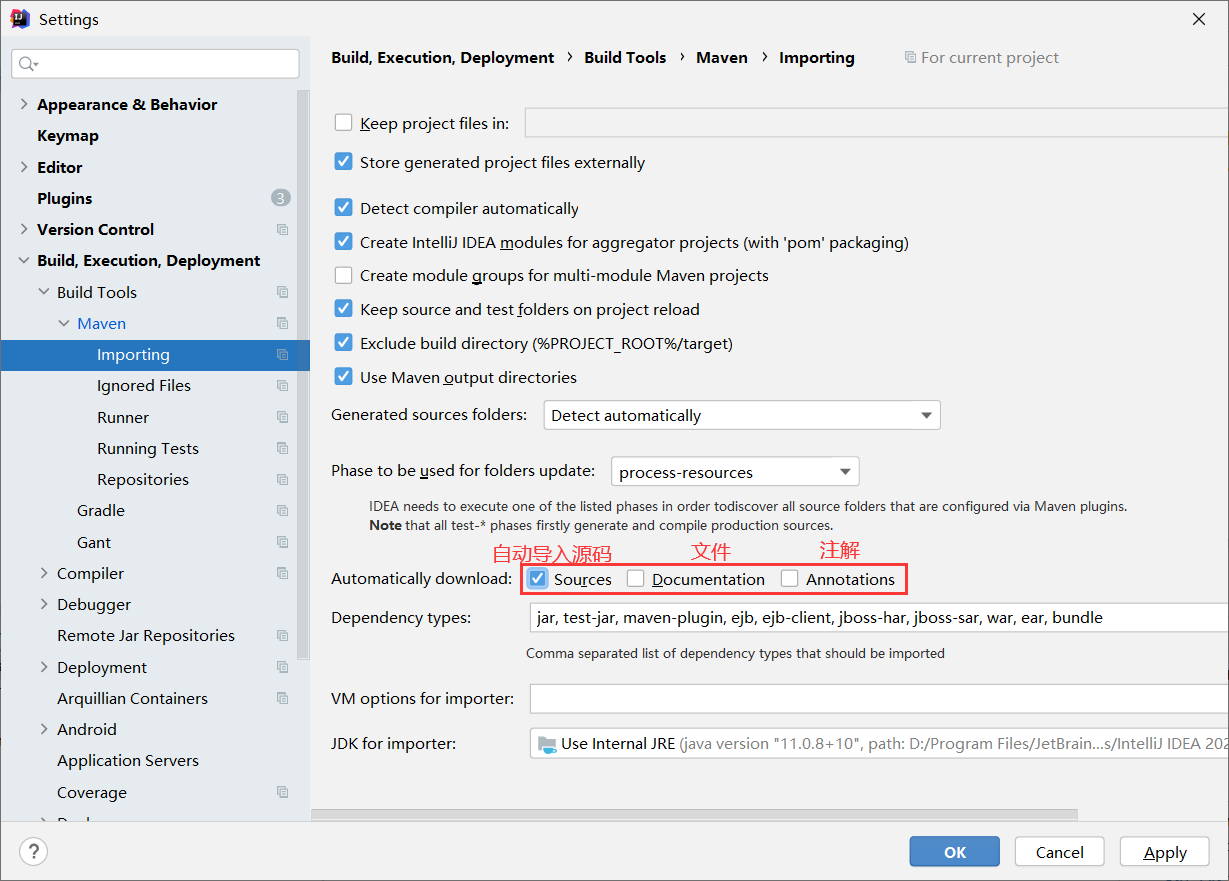The height and width of the screenshot is (881, 1229).
Task: Click OK to confirm settings
Action: point(955,852)
